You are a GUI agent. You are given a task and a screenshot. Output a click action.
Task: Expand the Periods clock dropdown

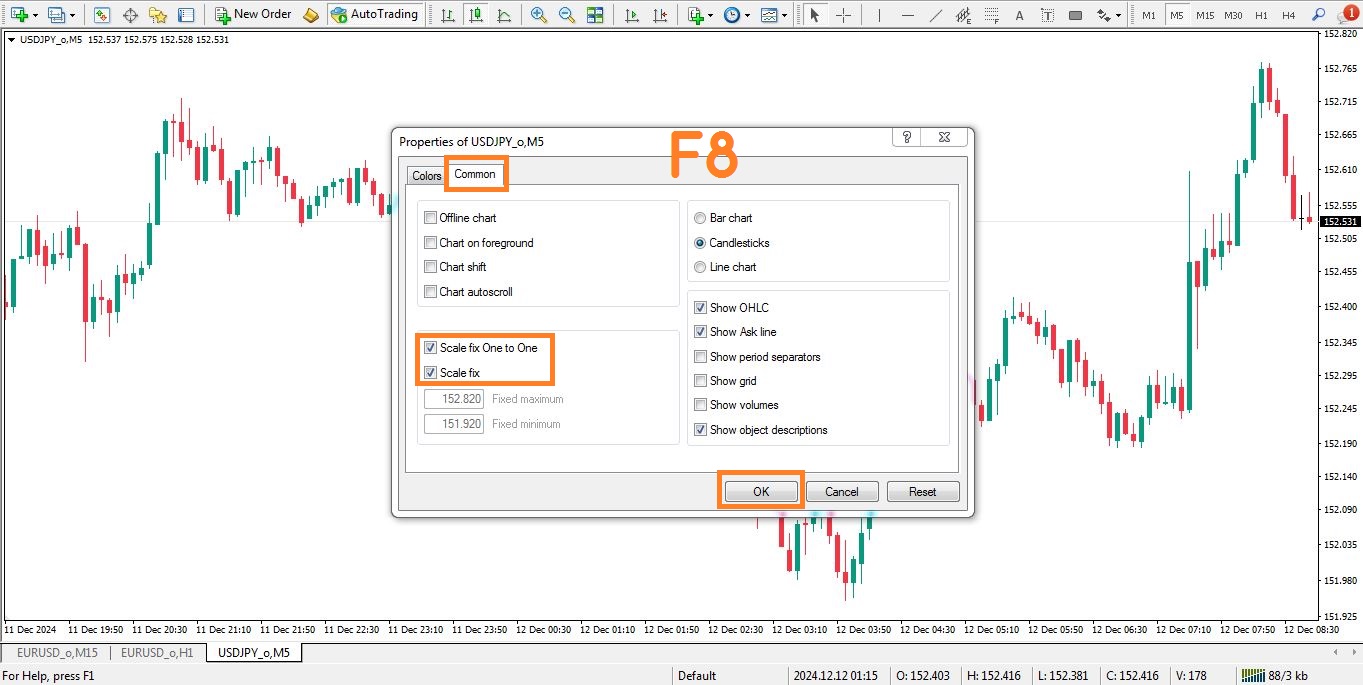click(x=746, y=15)
